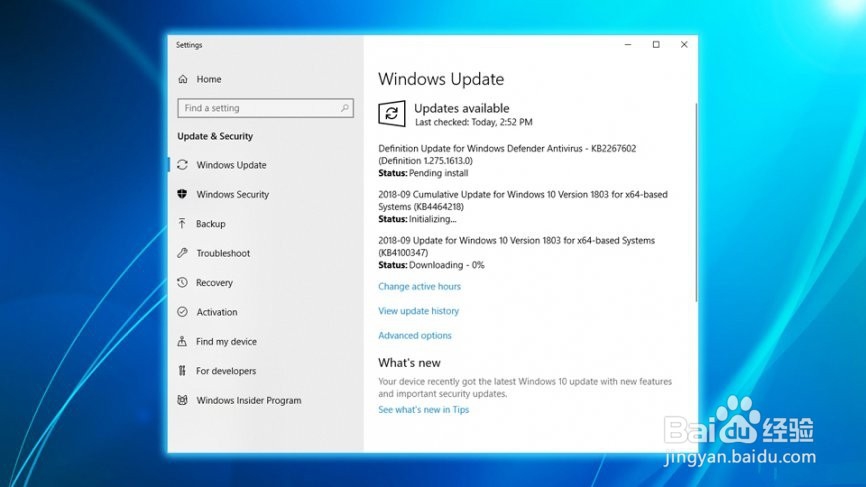Click the Settings window title text
Viewport: 866px width, 487px height.
(x=189, y=45)
